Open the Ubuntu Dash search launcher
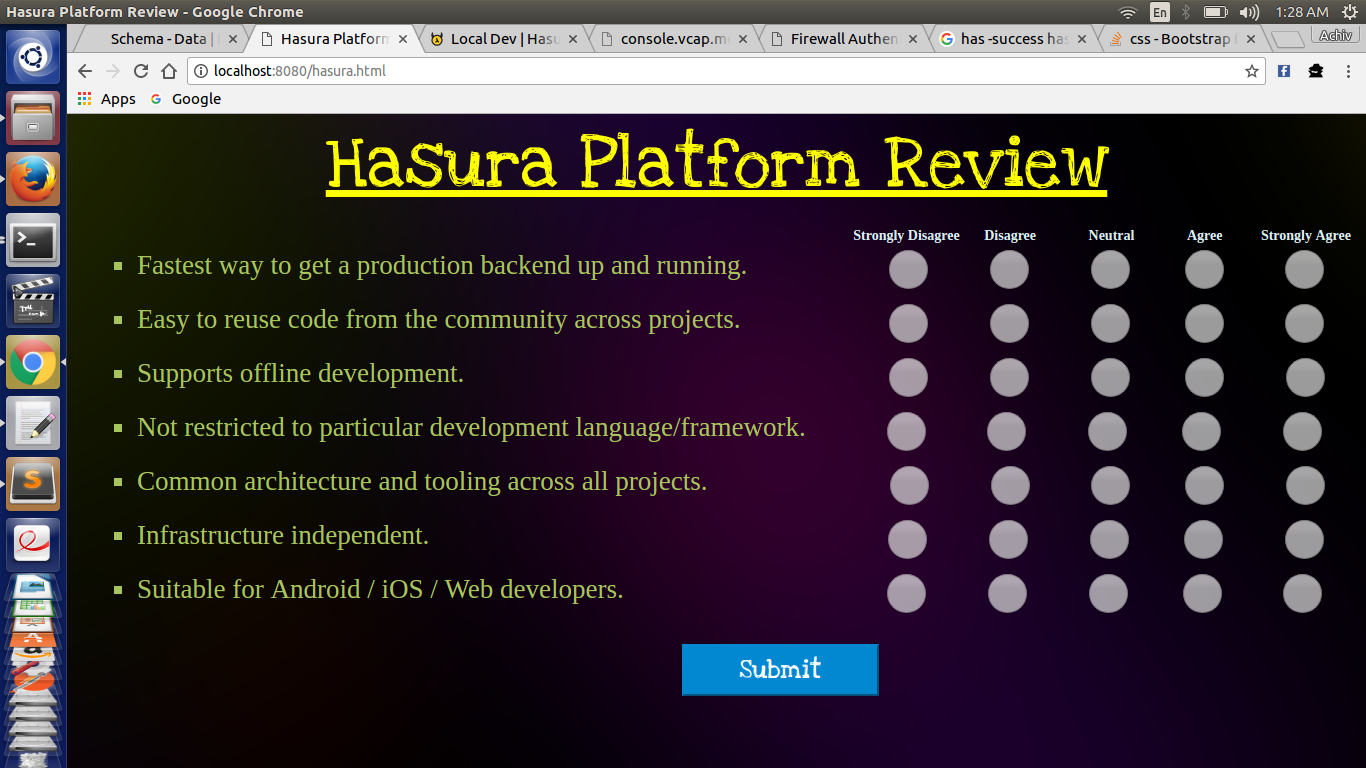This screenshot has height=768, width=1366. point(33,57)
